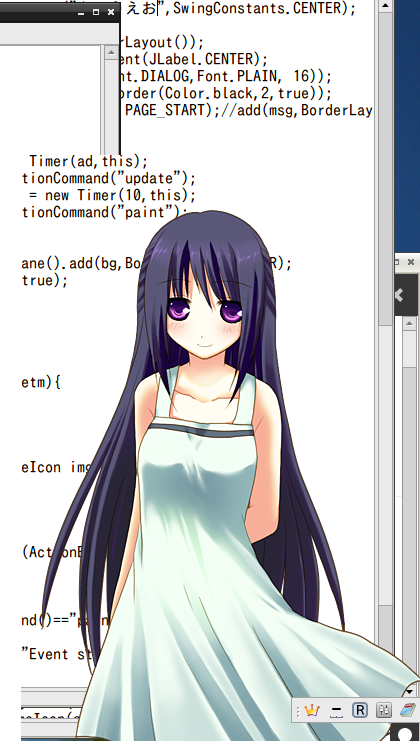Click the comment "//add(msg,BorderLay"
The image size is (420, 741).
point(297,110)
